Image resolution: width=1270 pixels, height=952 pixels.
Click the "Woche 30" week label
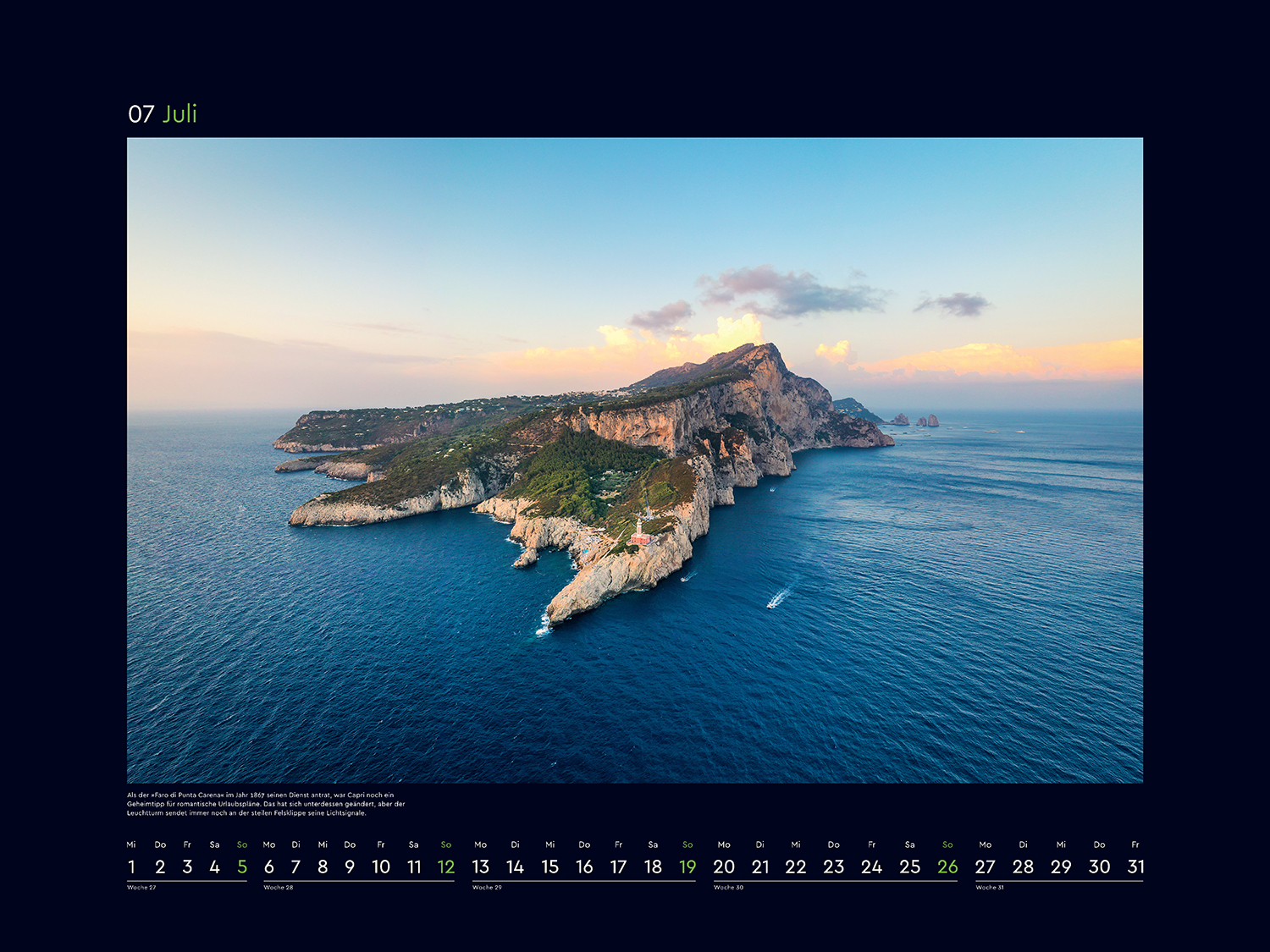pos(728,888)
